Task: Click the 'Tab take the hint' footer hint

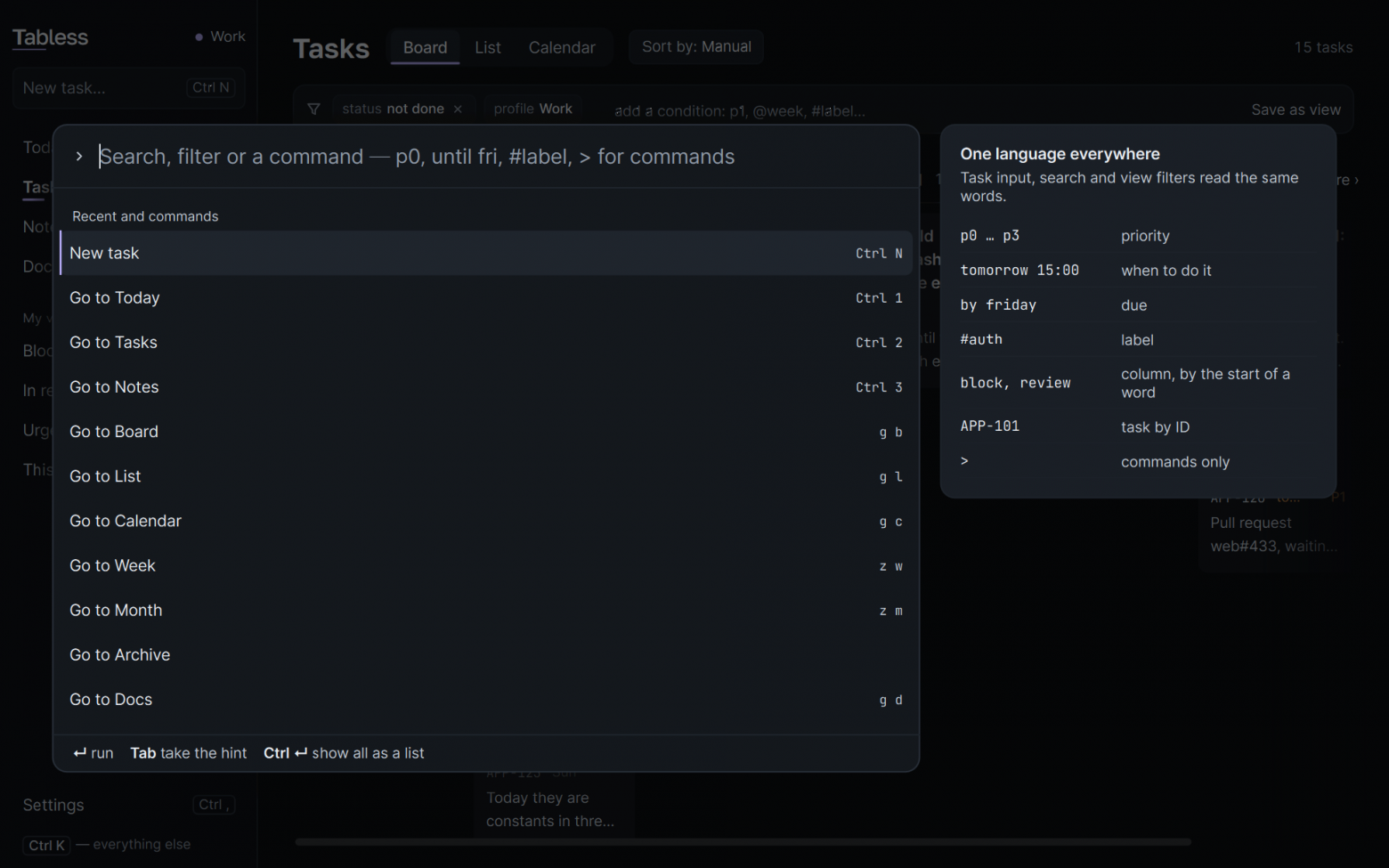Action: point(188,753)
